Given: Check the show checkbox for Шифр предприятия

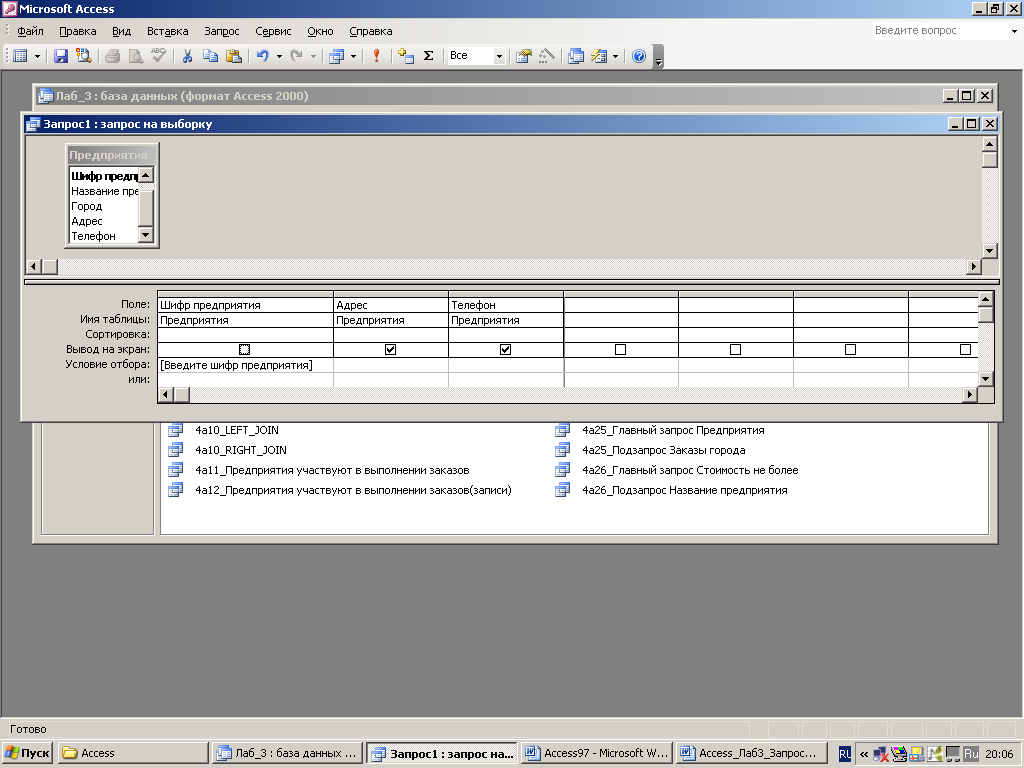Looking at the screenshot, I should (245, 350).
